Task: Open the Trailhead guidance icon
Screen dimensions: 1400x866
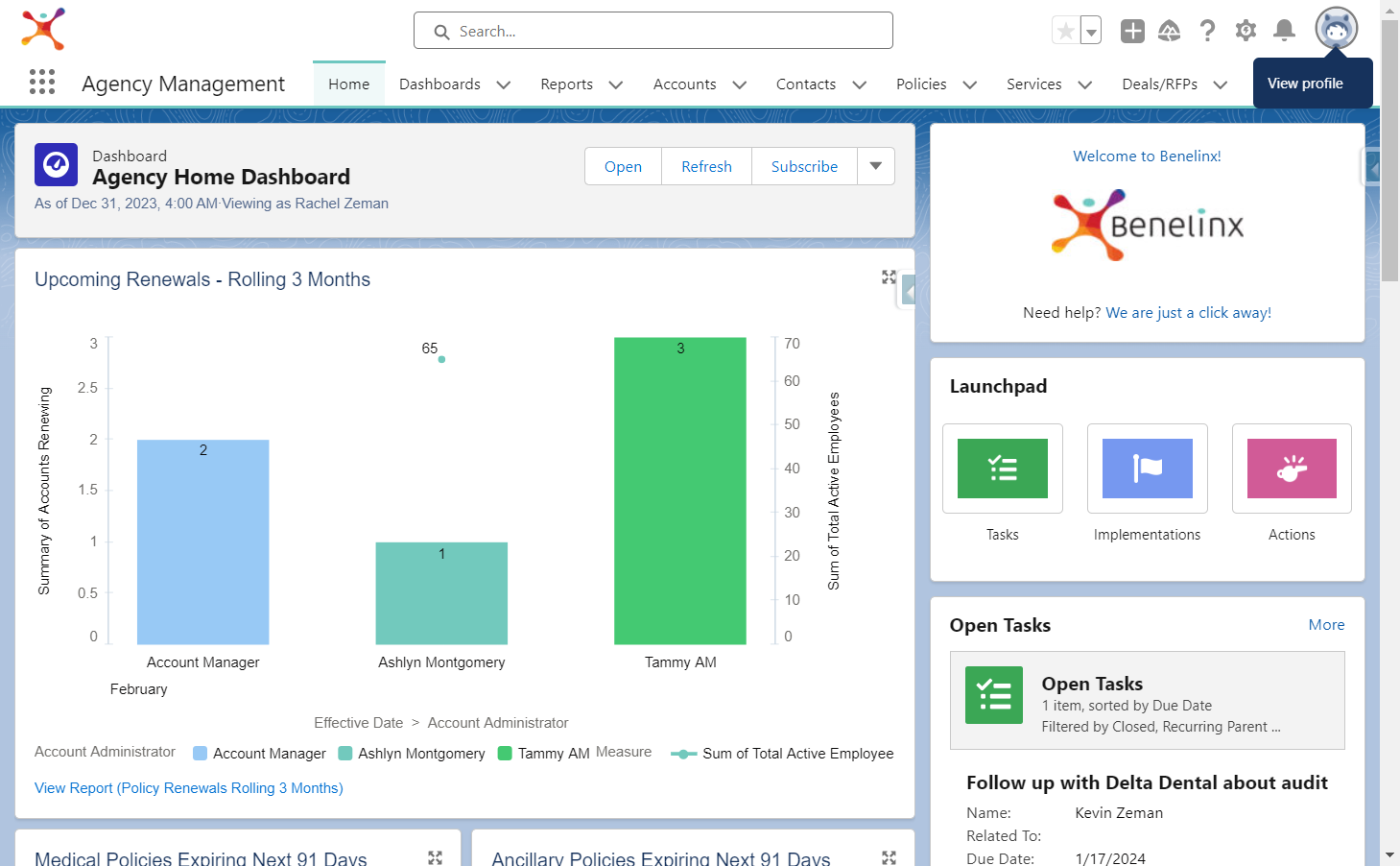Action: [x=1170, y=31]
